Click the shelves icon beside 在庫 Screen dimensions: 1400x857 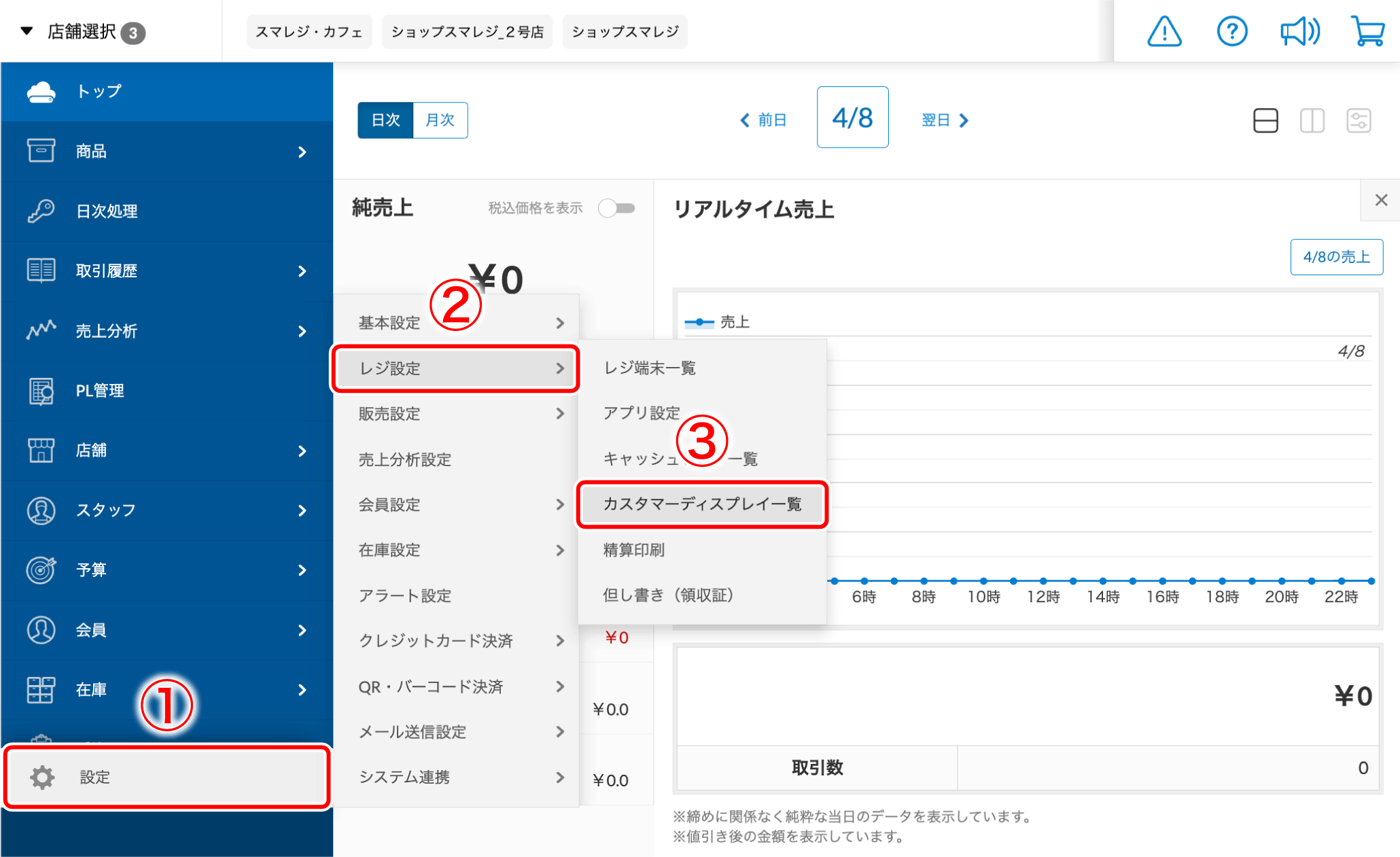[x=41, y=690]
